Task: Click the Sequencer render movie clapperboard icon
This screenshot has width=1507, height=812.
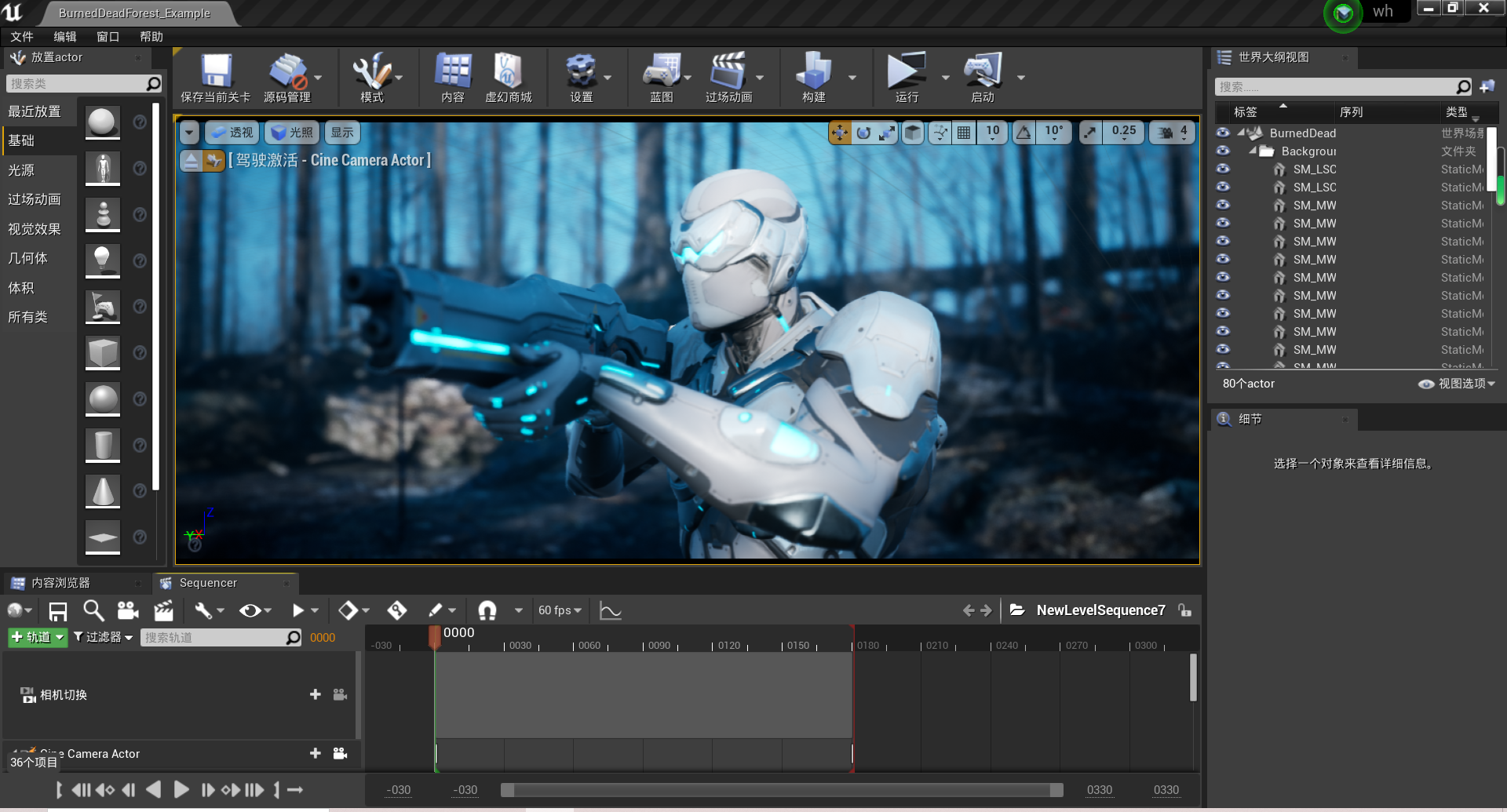Action: pos(163,610)
